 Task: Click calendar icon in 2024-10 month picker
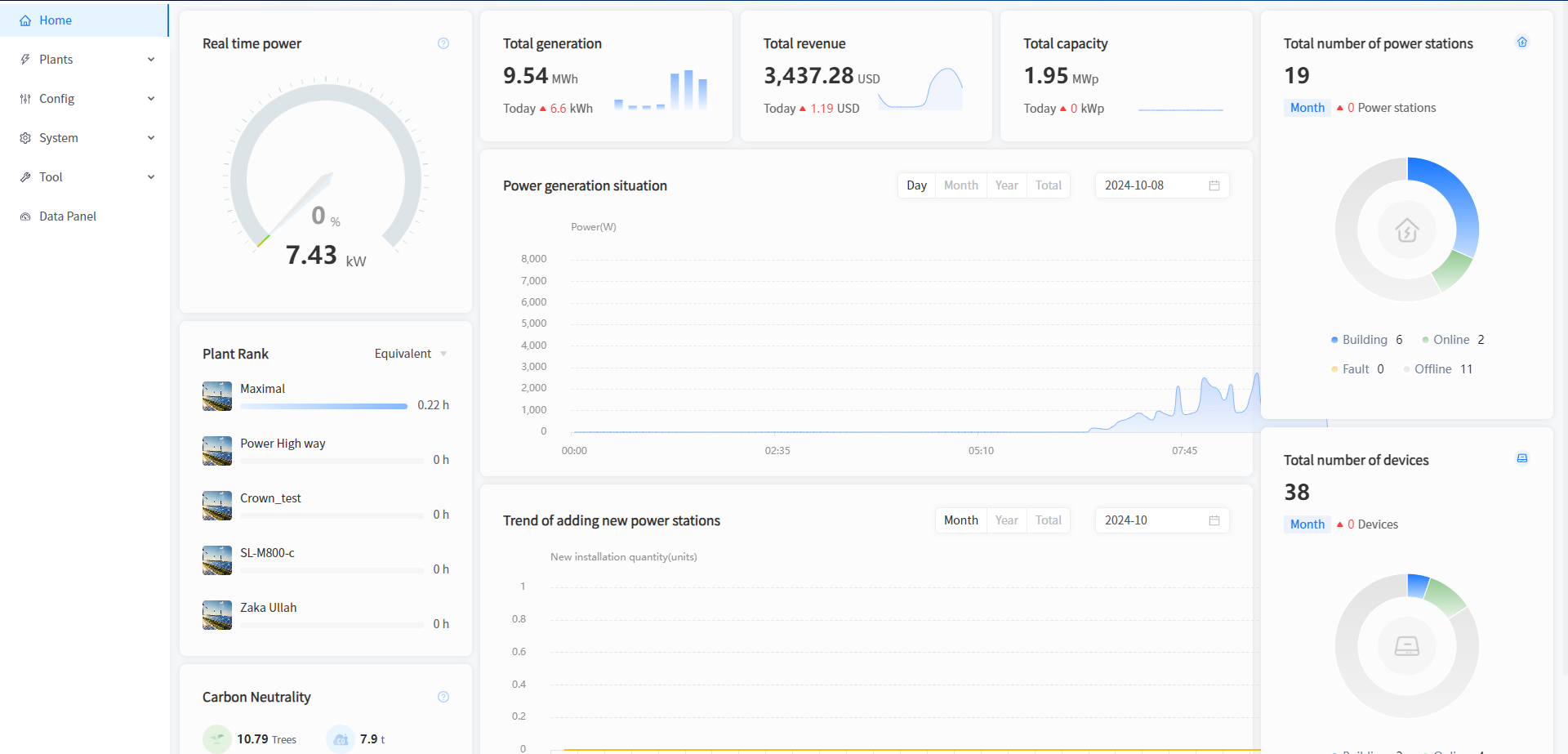click(x=1214, y=520)
